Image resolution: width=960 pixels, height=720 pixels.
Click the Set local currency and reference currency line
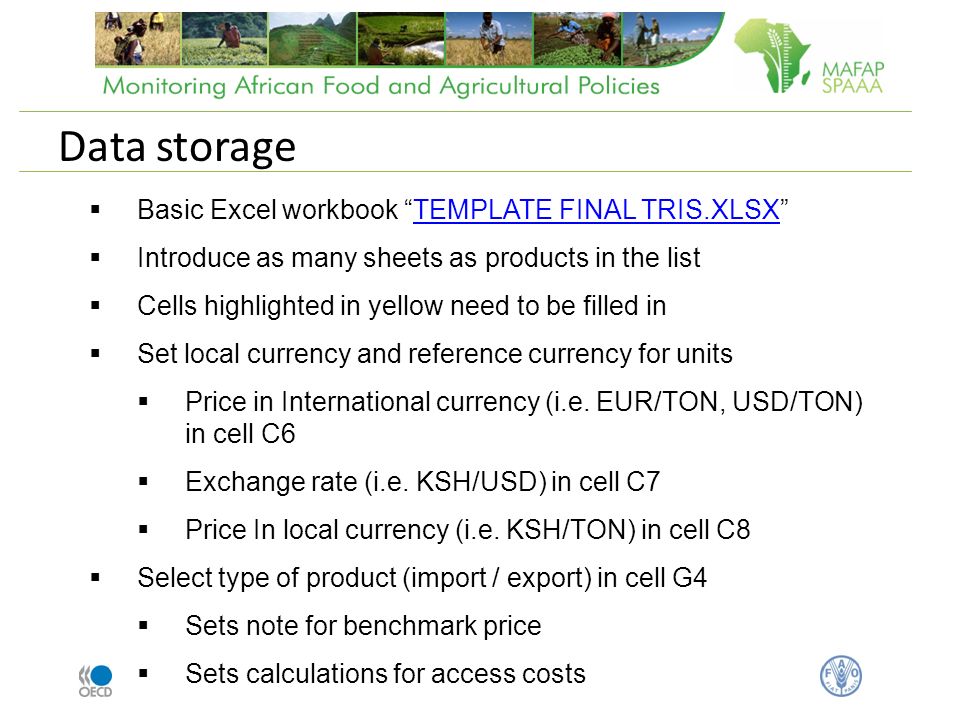tap(435, 354)
